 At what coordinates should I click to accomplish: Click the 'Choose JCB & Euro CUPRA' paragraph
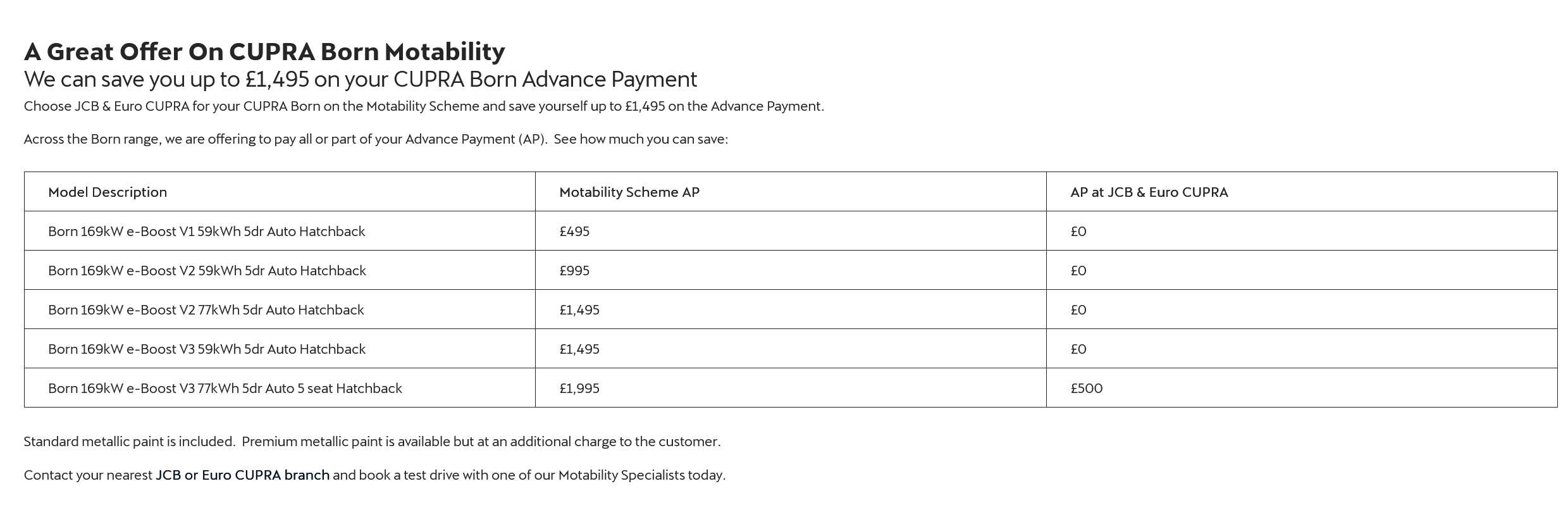(424, 106)
